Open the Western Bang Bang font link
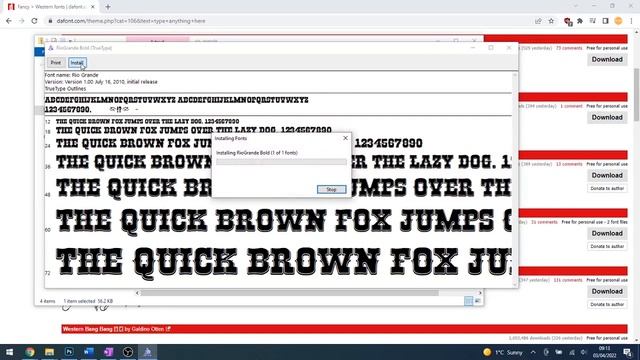The image size is (640, 360). coord(87,329)
